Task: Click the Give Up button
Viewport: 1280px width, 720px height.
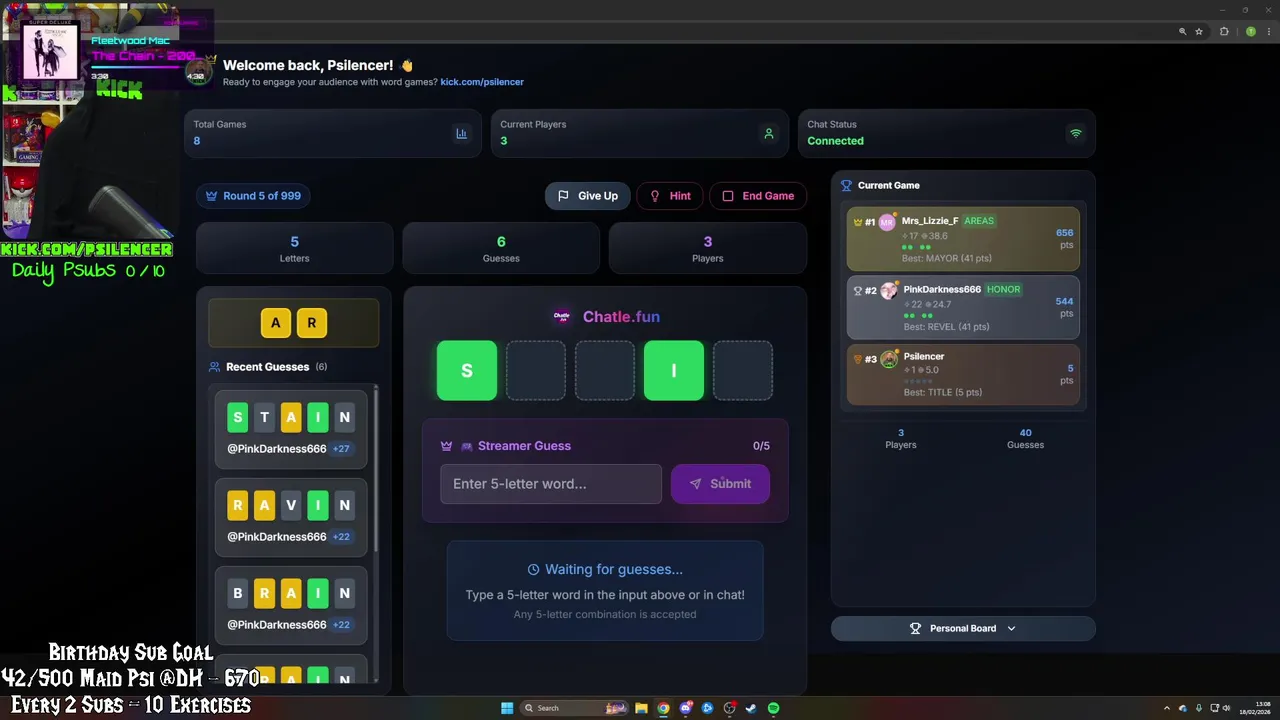Action: click(587, 196)
